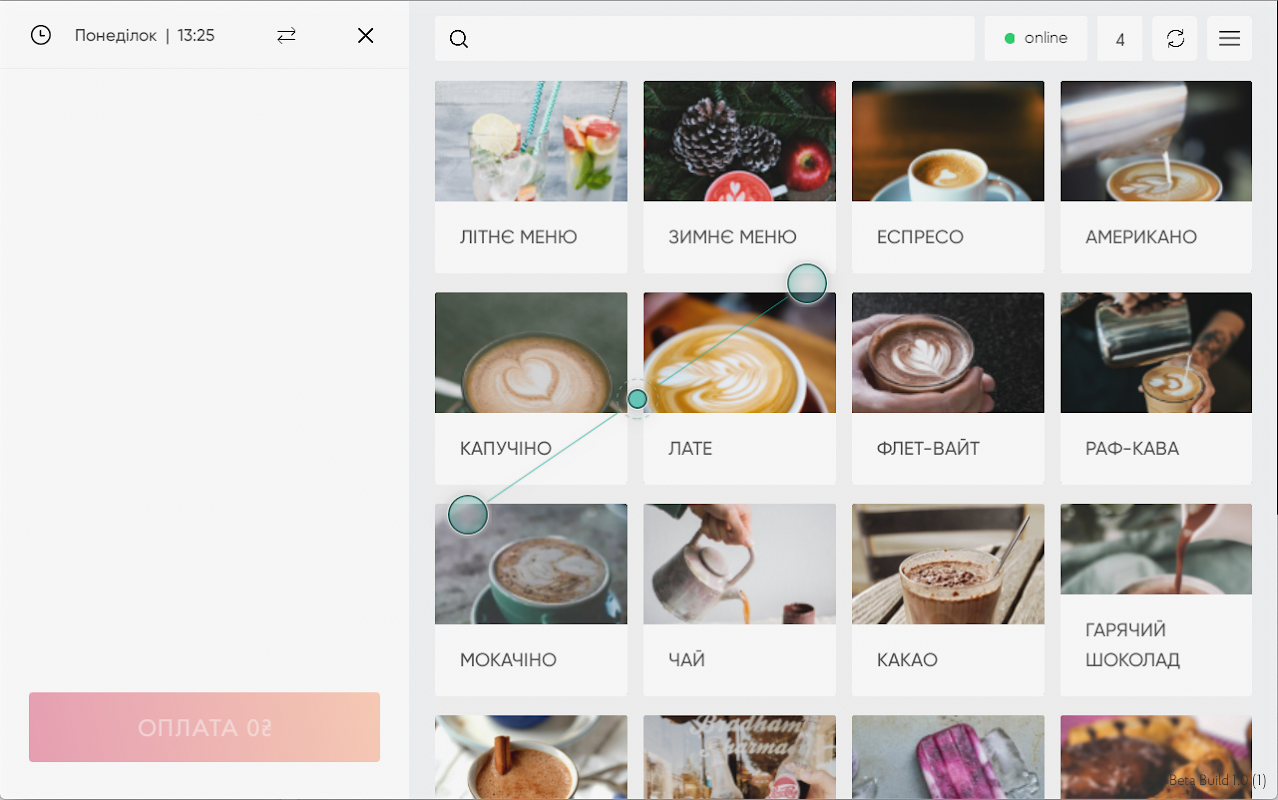
Task: Choose the КАПУЧІНО card
Action: [531, 388]
